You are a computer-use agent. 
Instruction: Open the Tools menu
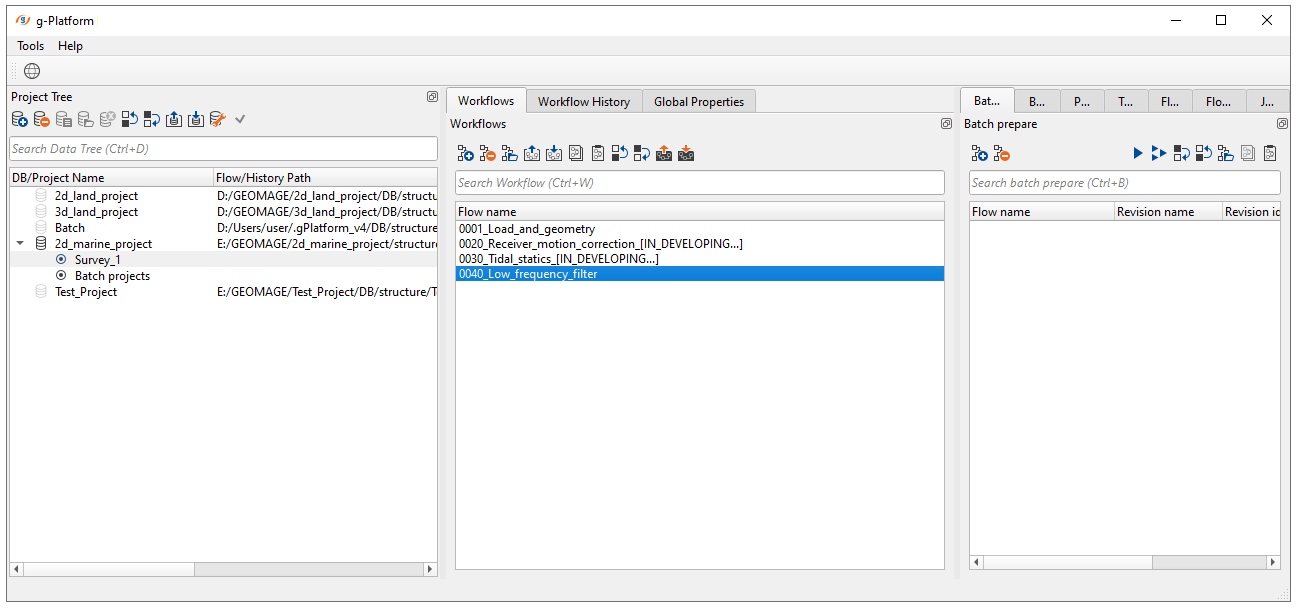pyautogui.click(x=31, y=46)
